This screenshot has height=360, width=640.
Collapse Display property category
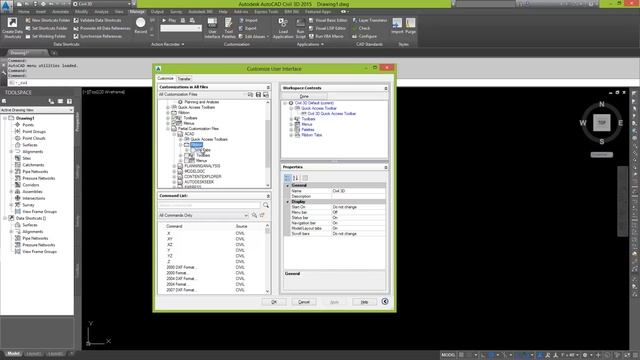coord(288,202)
